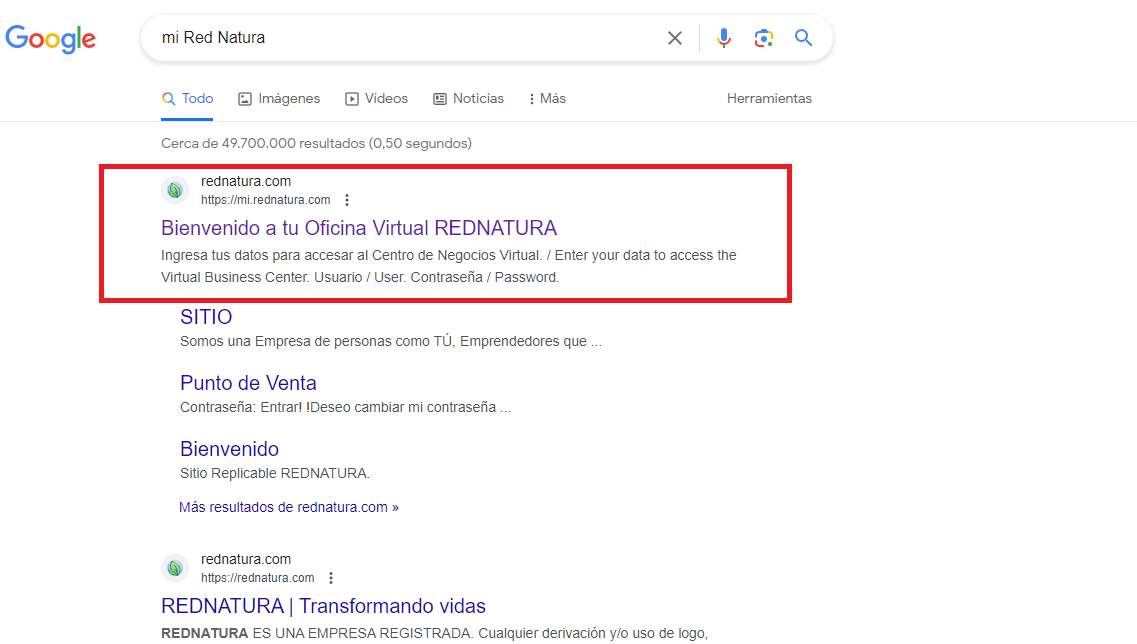Open the Punto de Venta link
The height and width of the screenshot is (644, 1137).
click(248, 383)
